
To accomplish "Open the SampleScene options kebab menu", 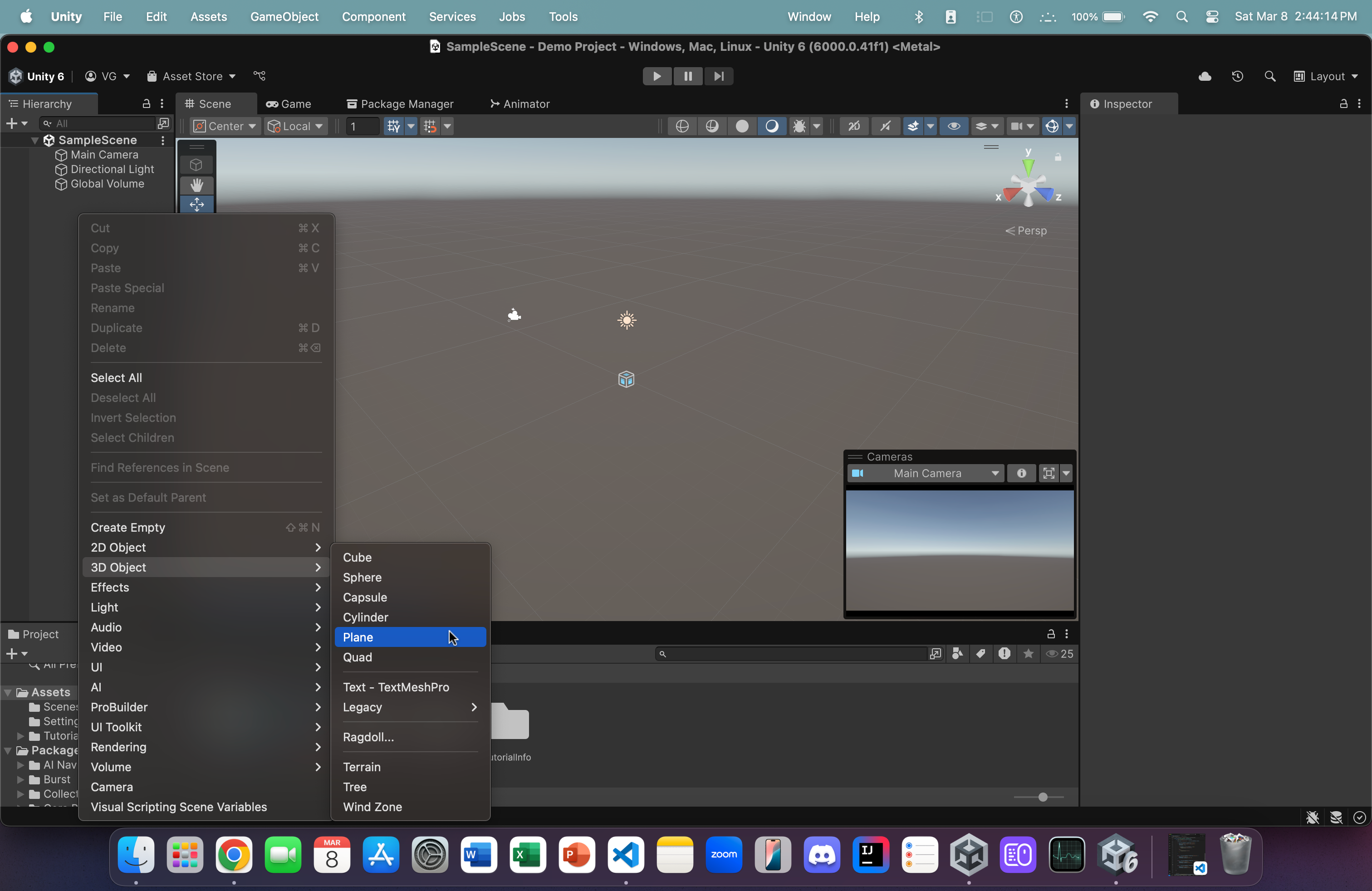I will [x=163, y=140].
